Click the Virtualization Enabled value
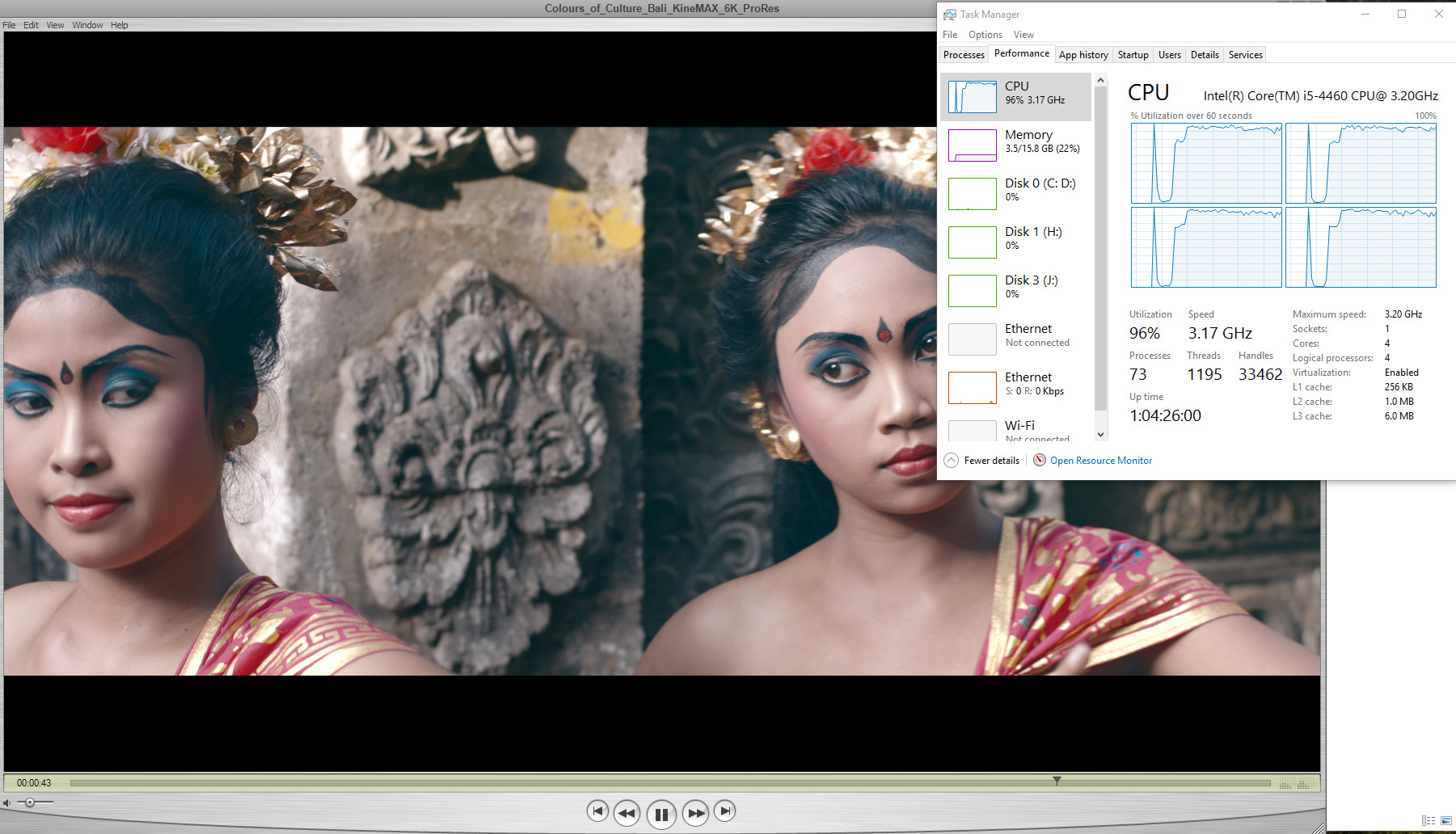This screenshot has height=834, width=1456. 1401,373
